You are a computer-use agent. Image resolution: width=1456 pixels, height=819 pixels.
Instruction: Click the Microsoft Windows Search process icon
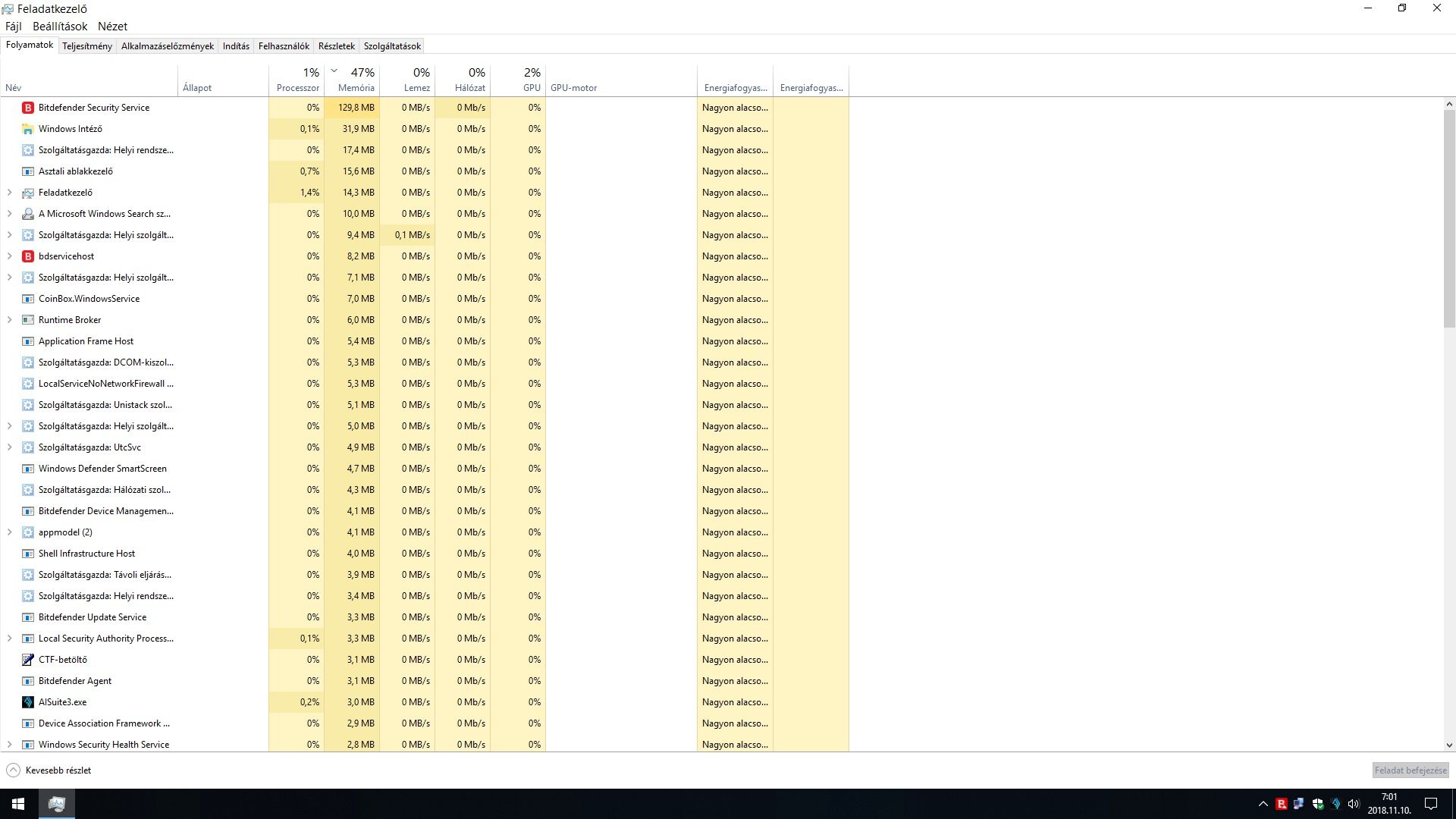point(28,214)
